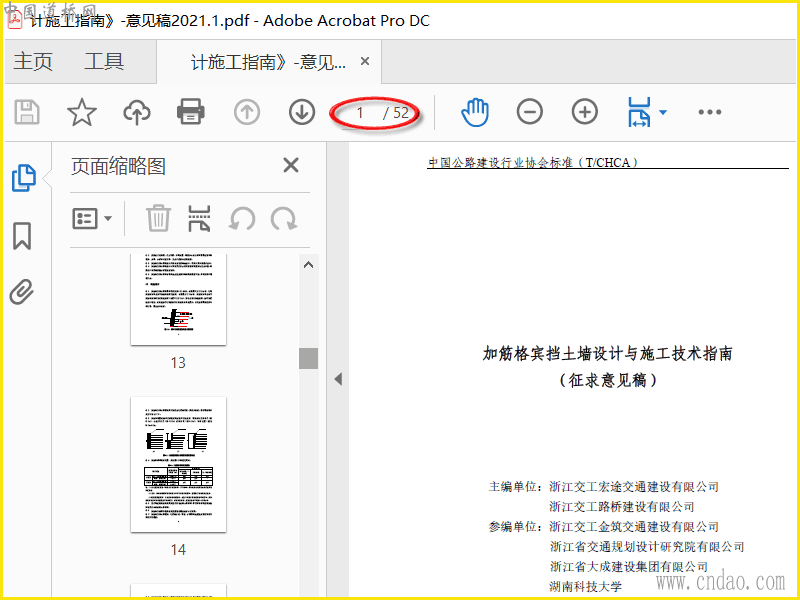Click the 页面缩略图 panel title
Screen dimensions: 800x600
(118, 166)
